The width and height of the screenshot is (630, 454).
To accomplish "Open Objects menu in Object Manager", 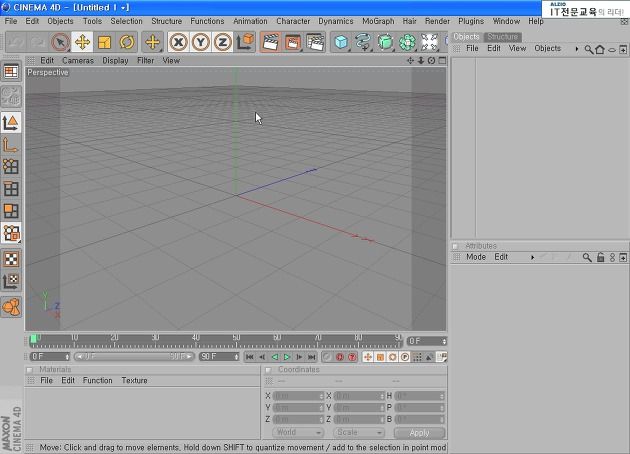I will tap(547, 48).
